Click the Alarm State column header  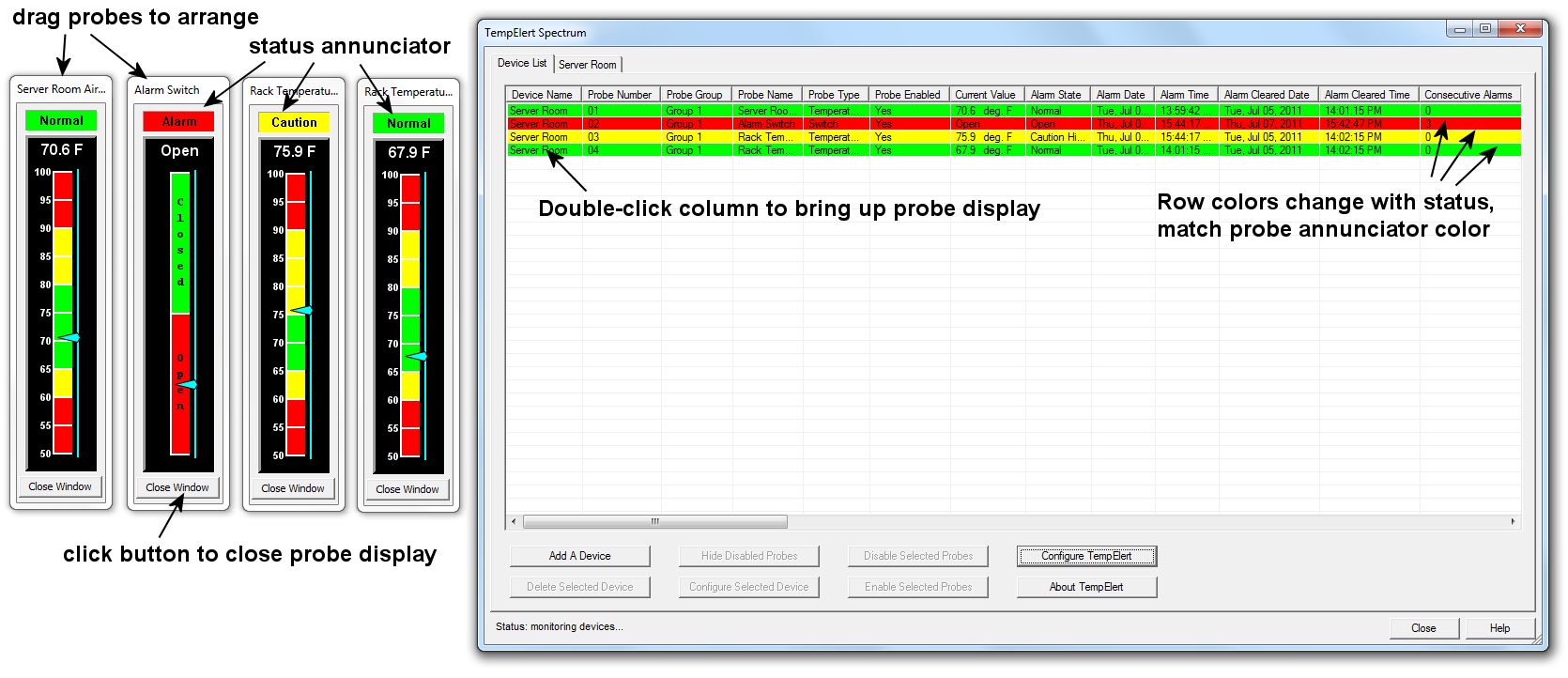1057,95
